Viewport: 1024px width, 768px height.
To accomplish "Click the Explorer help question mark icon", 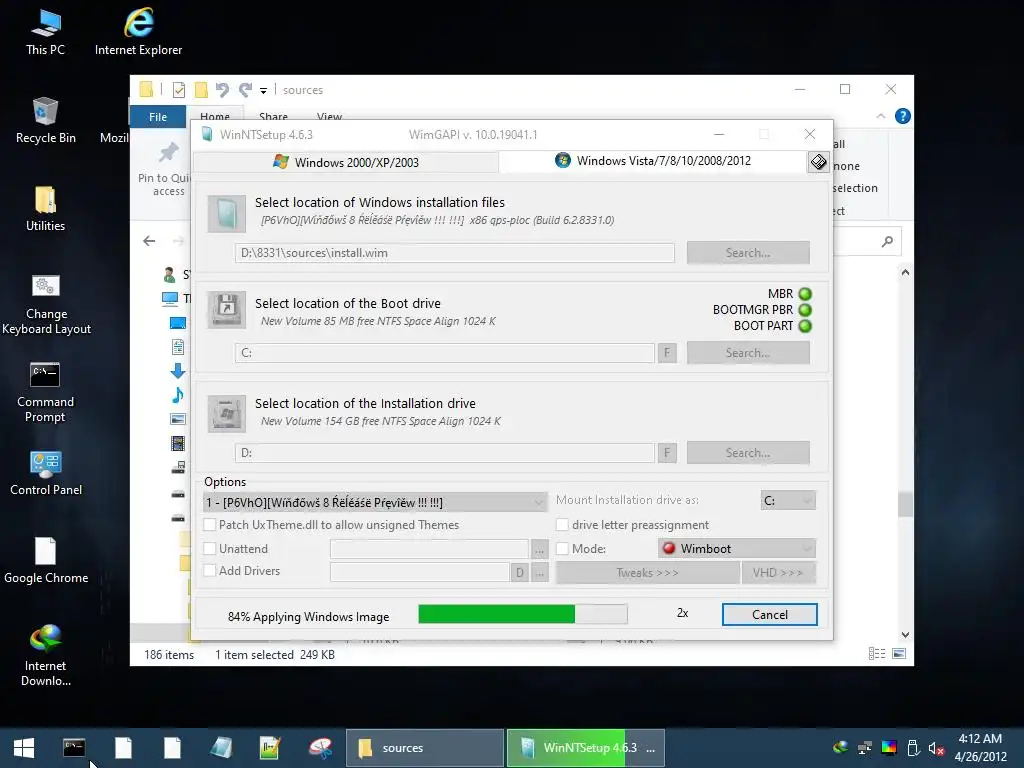I will click(903, 116).
